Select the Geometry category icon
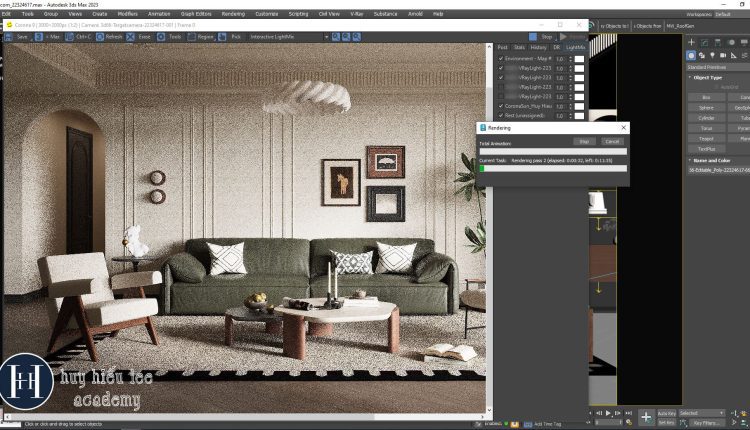 point(691,55)
